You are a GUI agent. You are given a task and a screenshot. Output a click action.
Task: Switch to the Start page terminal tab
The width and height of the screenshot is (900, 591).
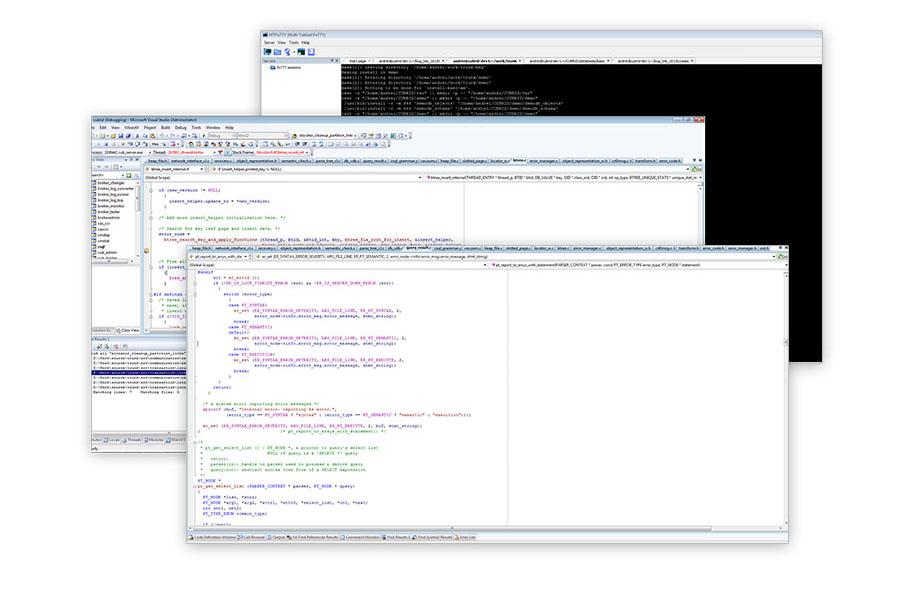click(x=358, y=60)
